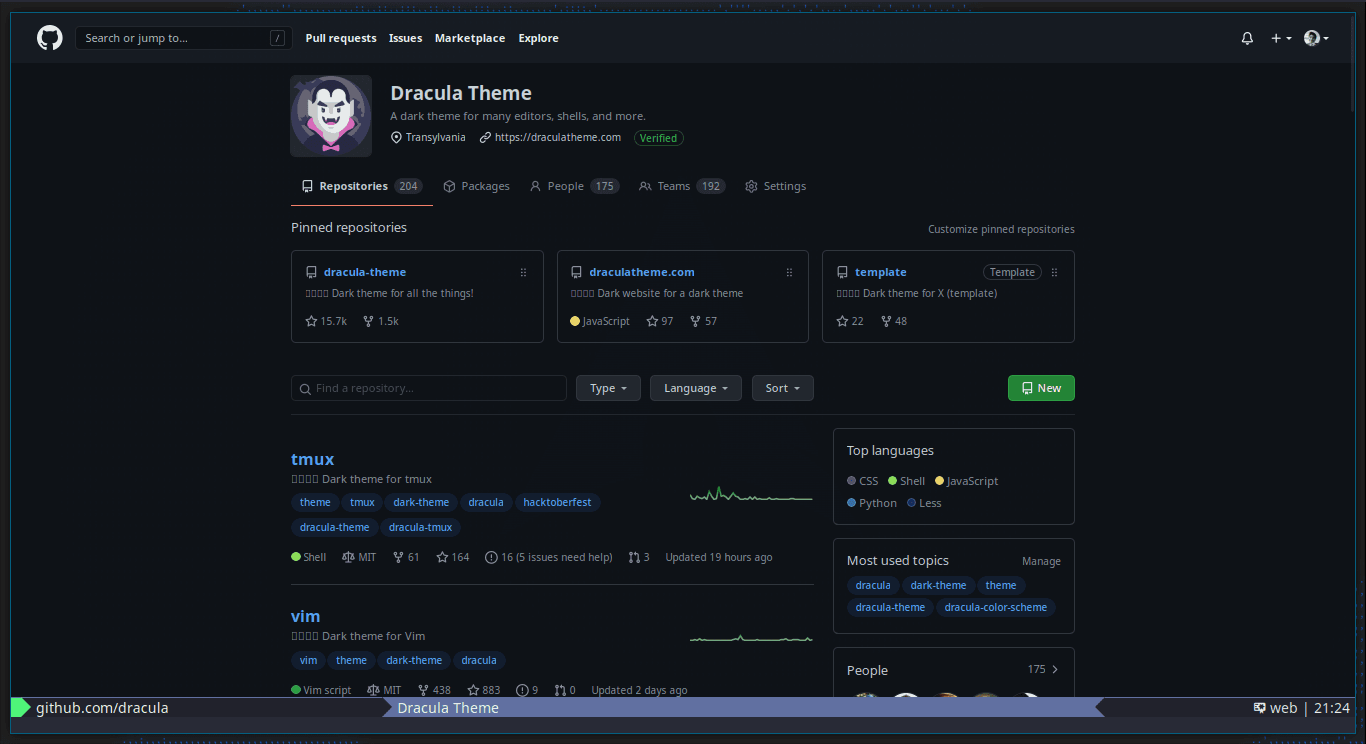Open the vim 0 pull requests
The image size is (1366, 744).
tap(565, 690)
